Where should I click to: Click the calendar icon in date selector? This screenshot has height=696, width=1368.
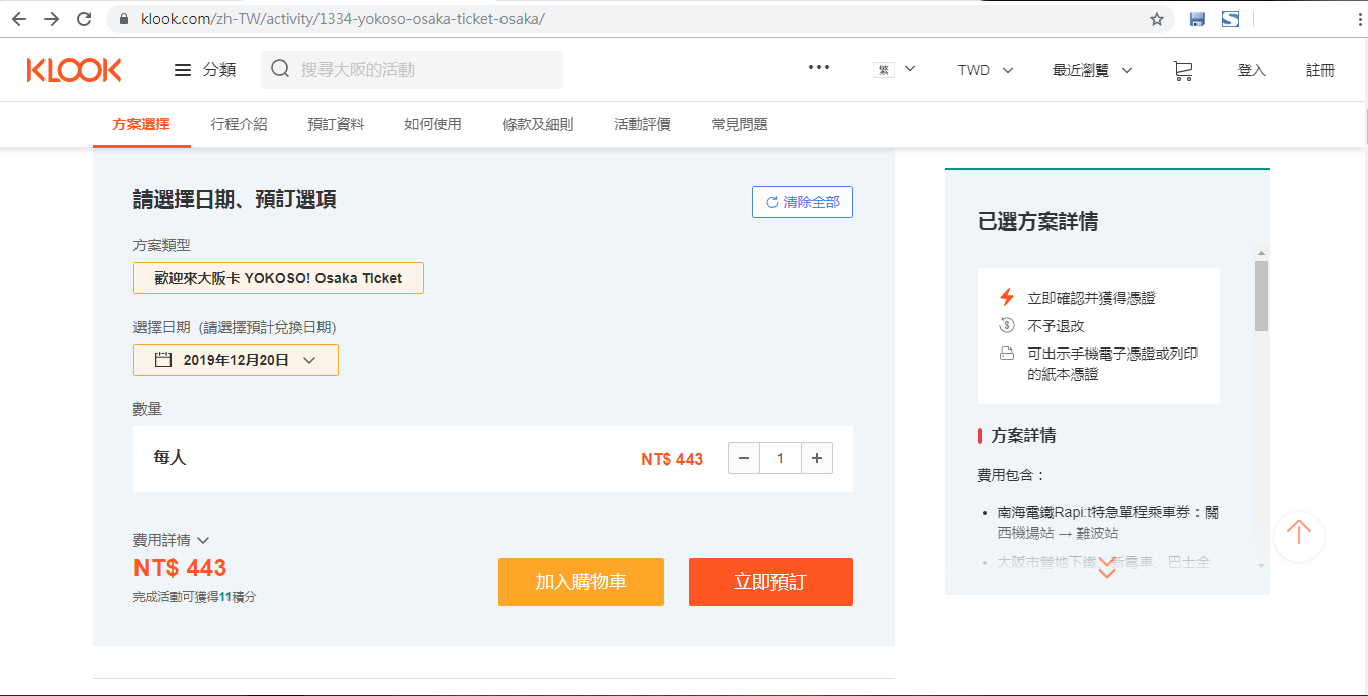163,360
